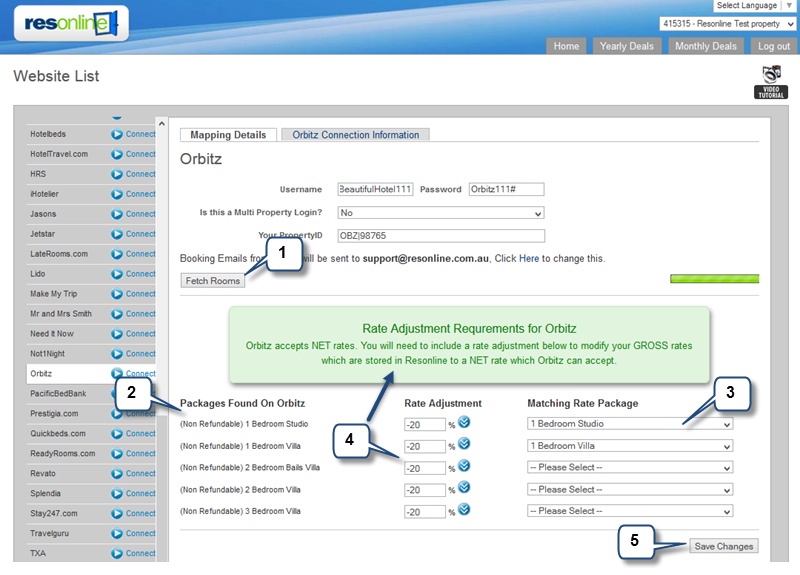Click the website list scroll up arrow
Viewport: 800px width, 575px height.
pos(162,123)
